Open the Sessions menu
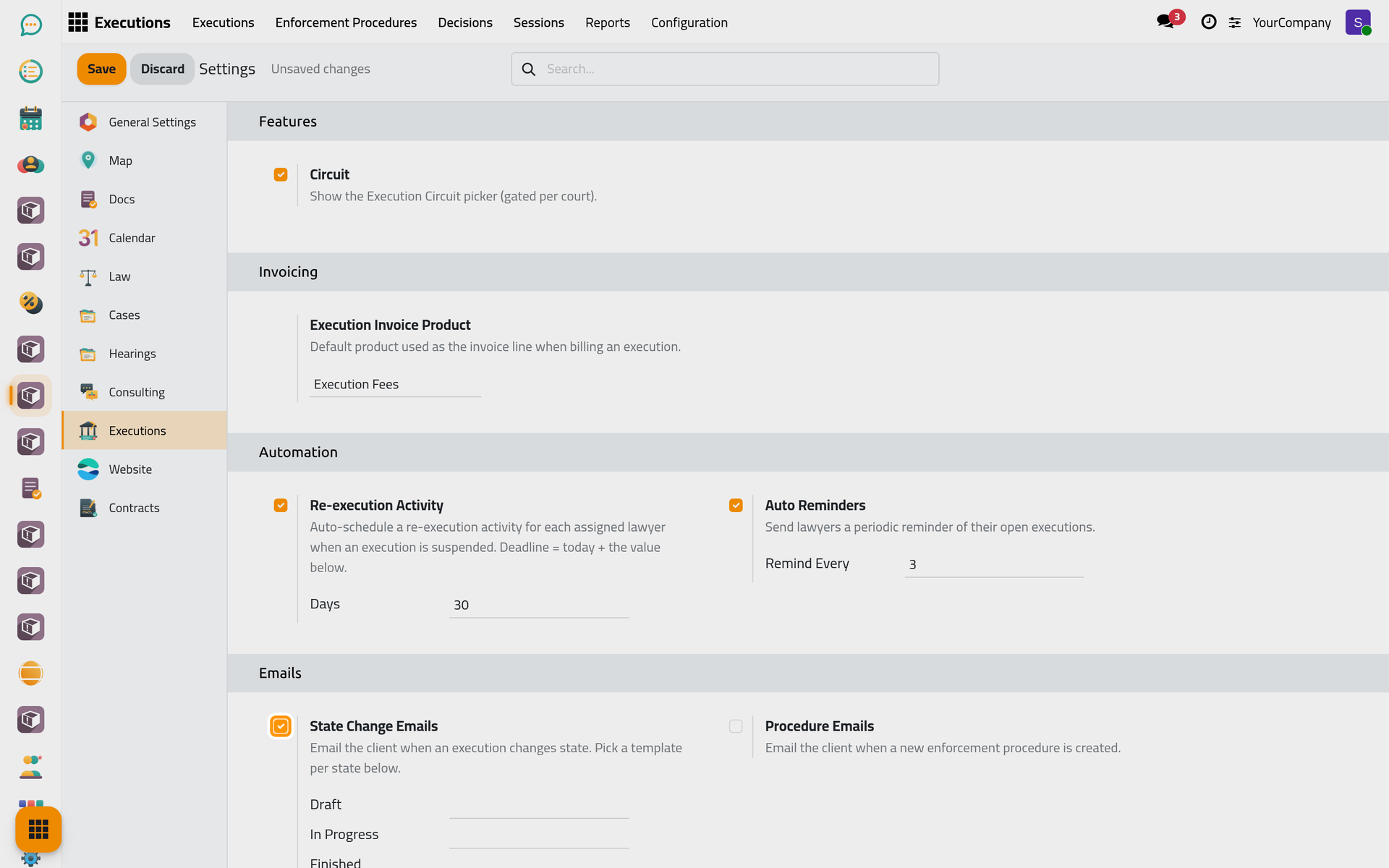This screenshot has height=868, width=1389. (x=539, y=22)
